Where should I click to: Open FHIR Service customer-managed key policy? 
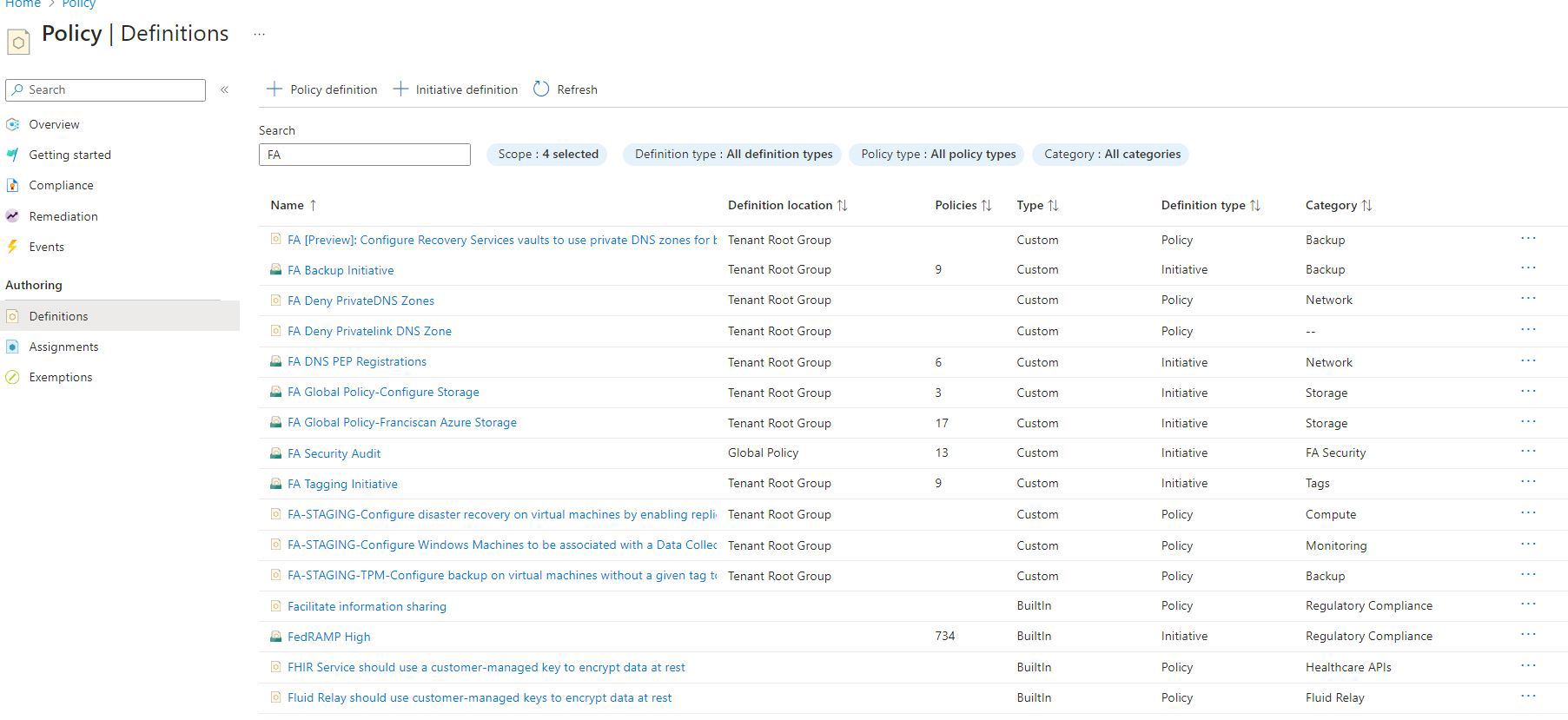click(x=486, y=667)
